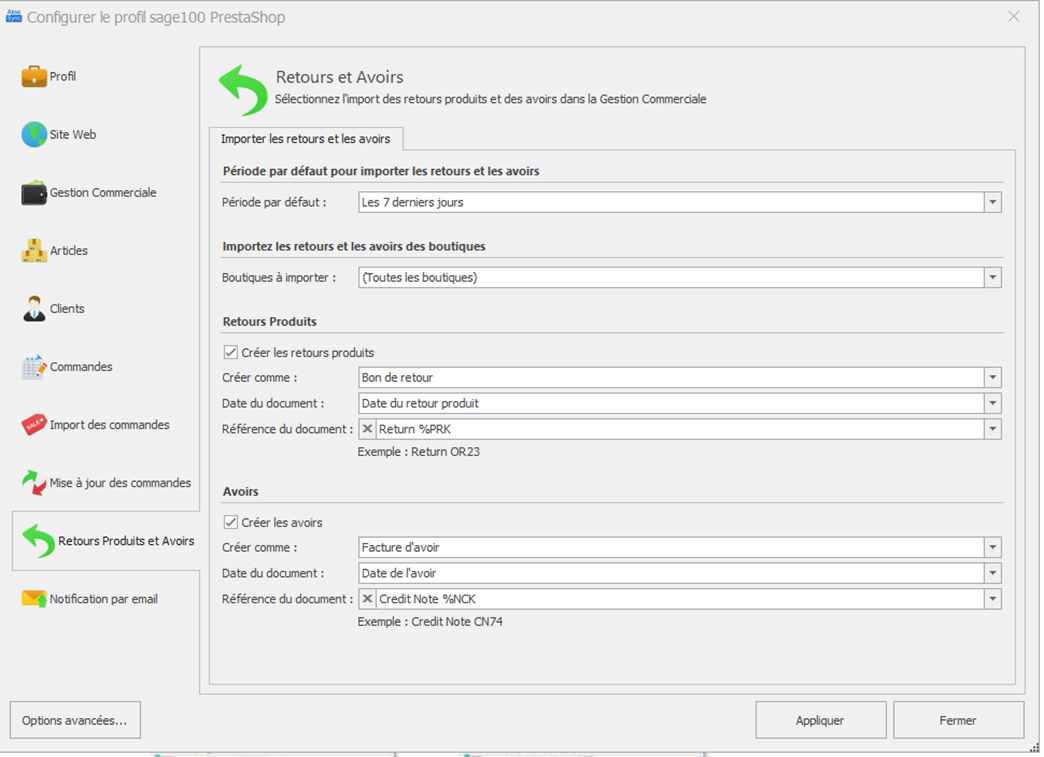Select the Importer les retours et les avoirs tab

coord(305,139)
